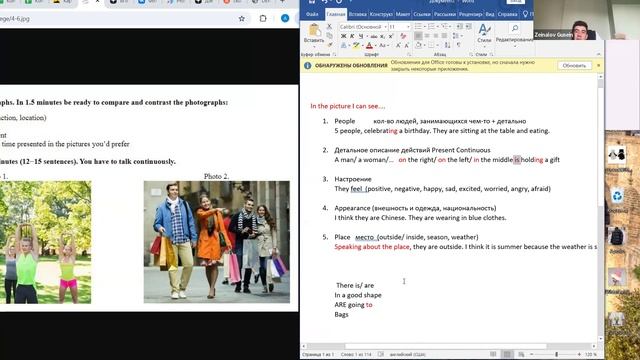Click the Shading paint bucket icon
This screenshot has height=360, width=640.
point(419,45)
